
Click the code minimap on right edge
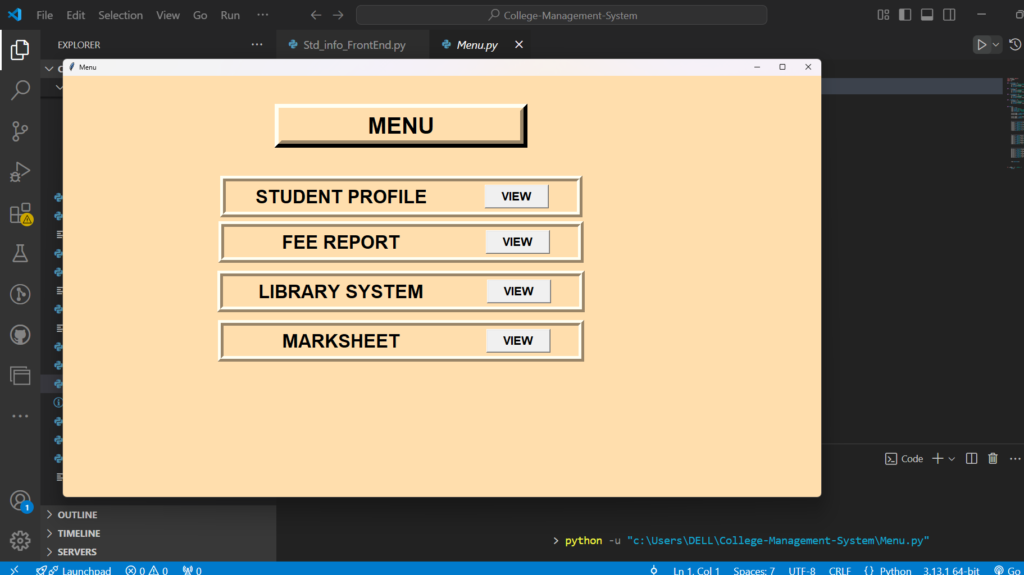point(1015,123)
